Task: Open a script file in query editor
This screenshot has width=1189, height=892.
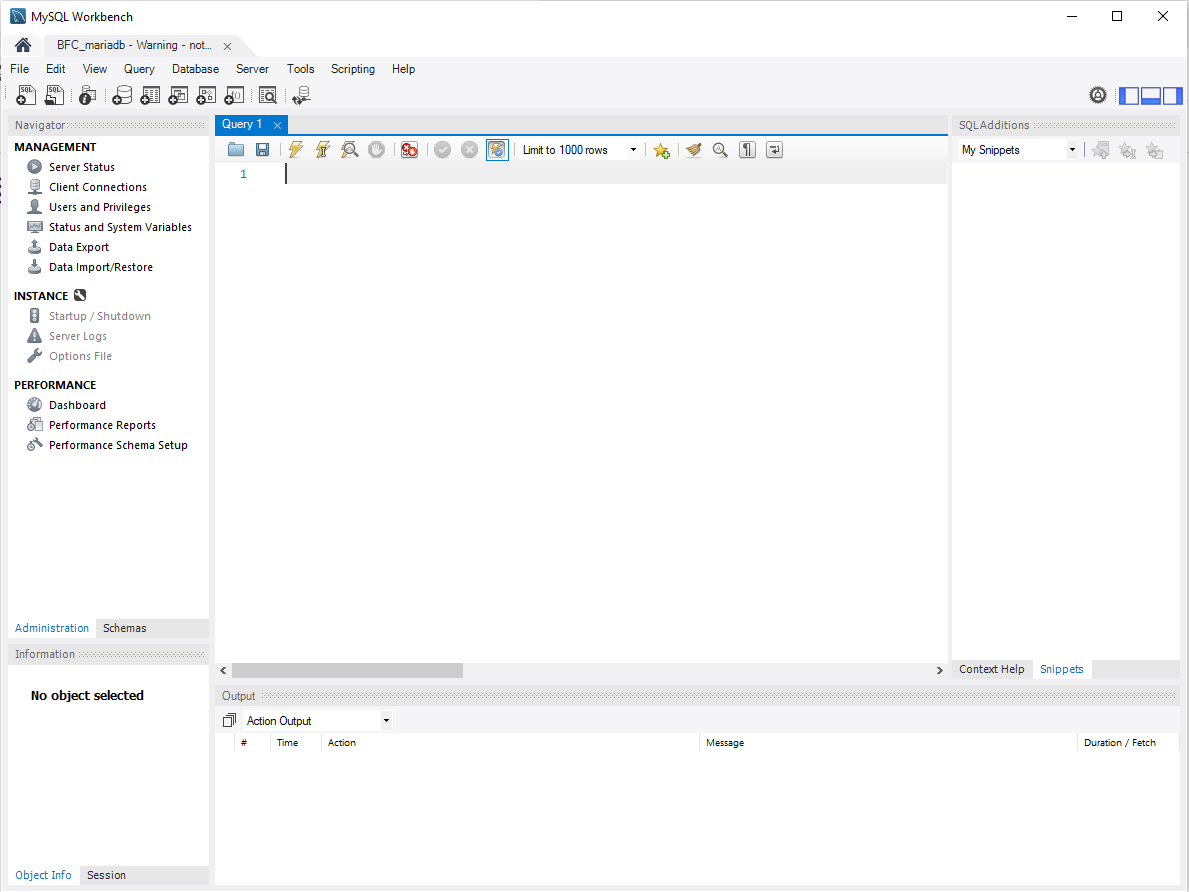Action: [236, 150]
